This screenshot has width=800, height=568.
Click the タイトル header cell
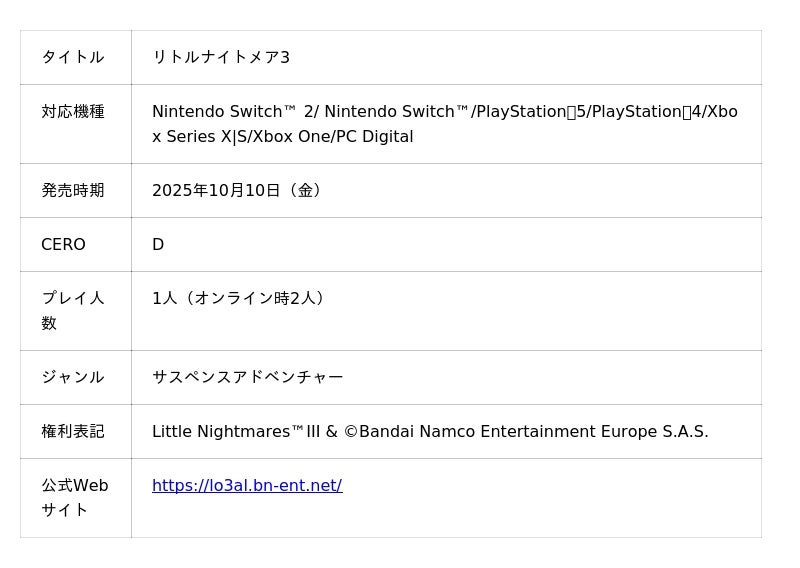click(x=73, y=57)
